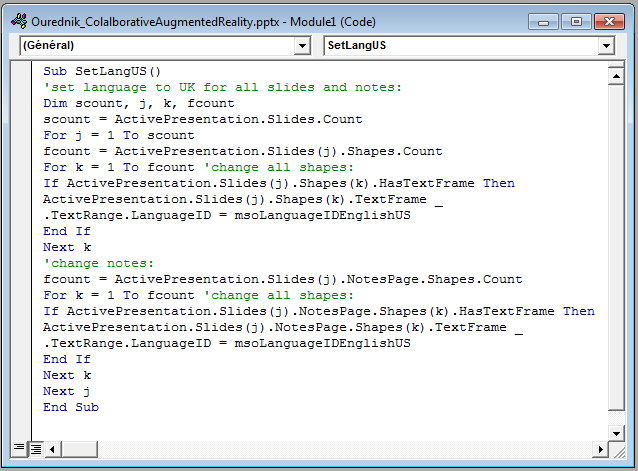Minimize the Module1 code window

[x=543, y=22]
